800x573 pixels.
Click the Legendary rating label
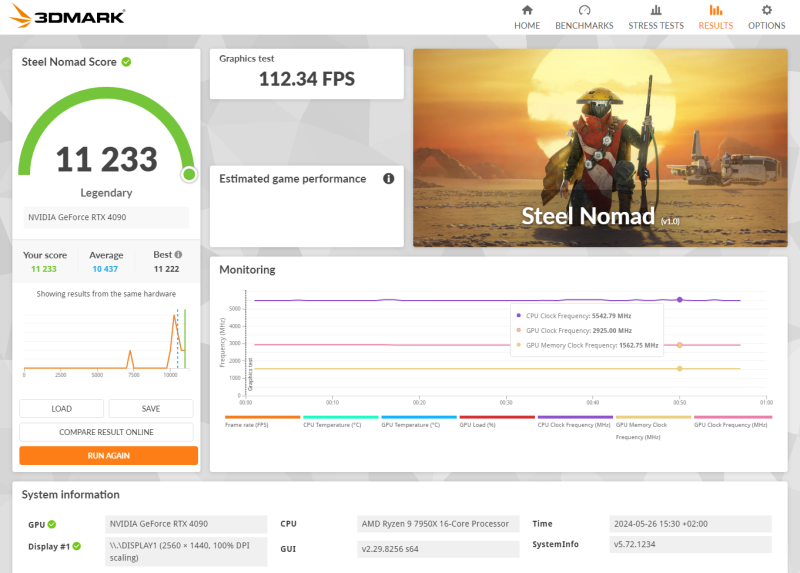coord(106,193)
